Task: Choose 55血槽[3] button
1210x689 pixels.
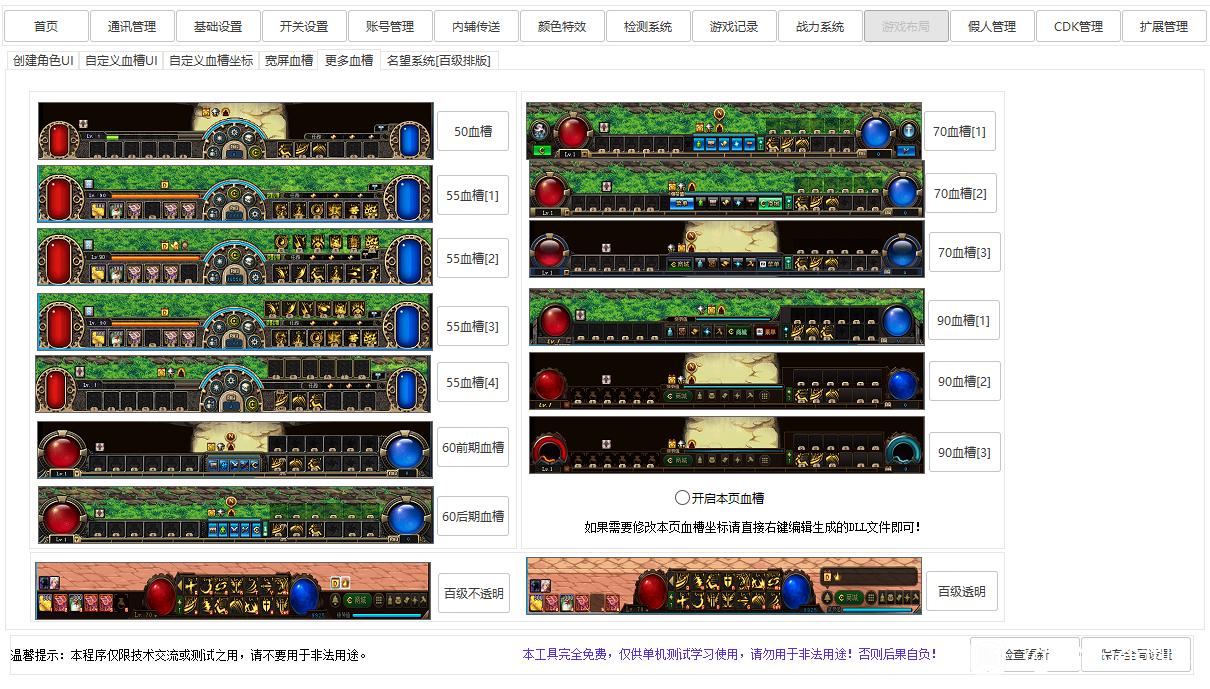Action: click(473, 326)
